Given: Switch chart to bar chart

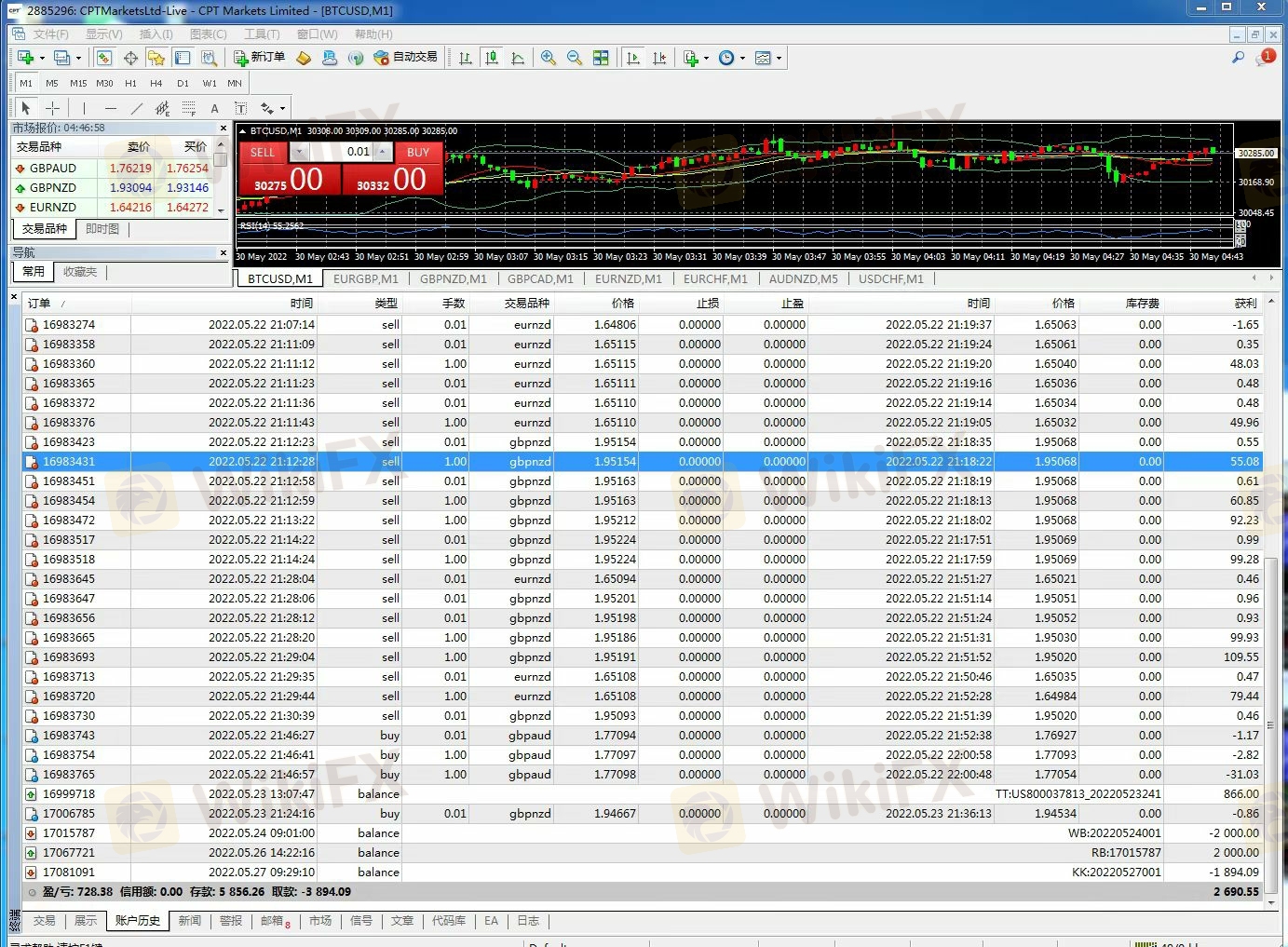Looking at the screenshot, I should click(x=466, y=58).
